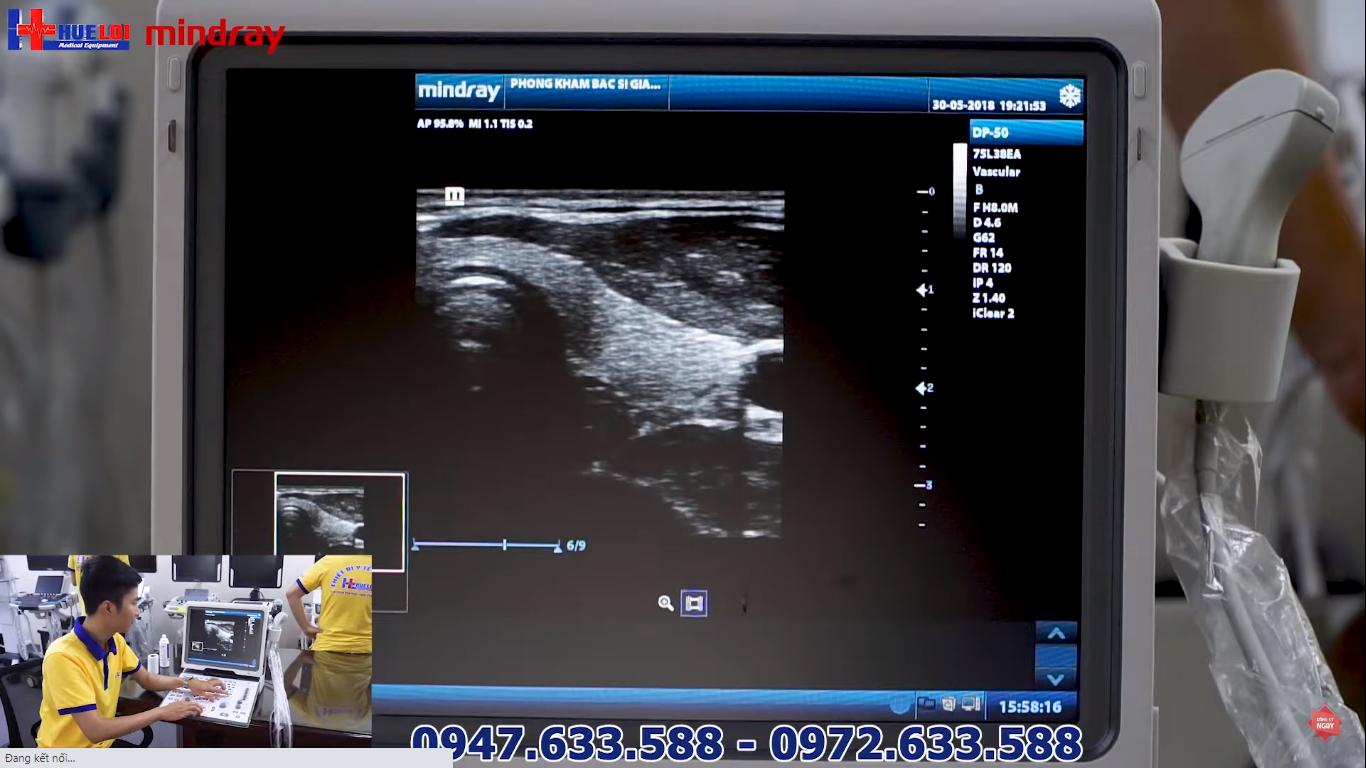
Task: Click the mindray logo in header bar
Action: pyautogui.click(x=459, y=92)
